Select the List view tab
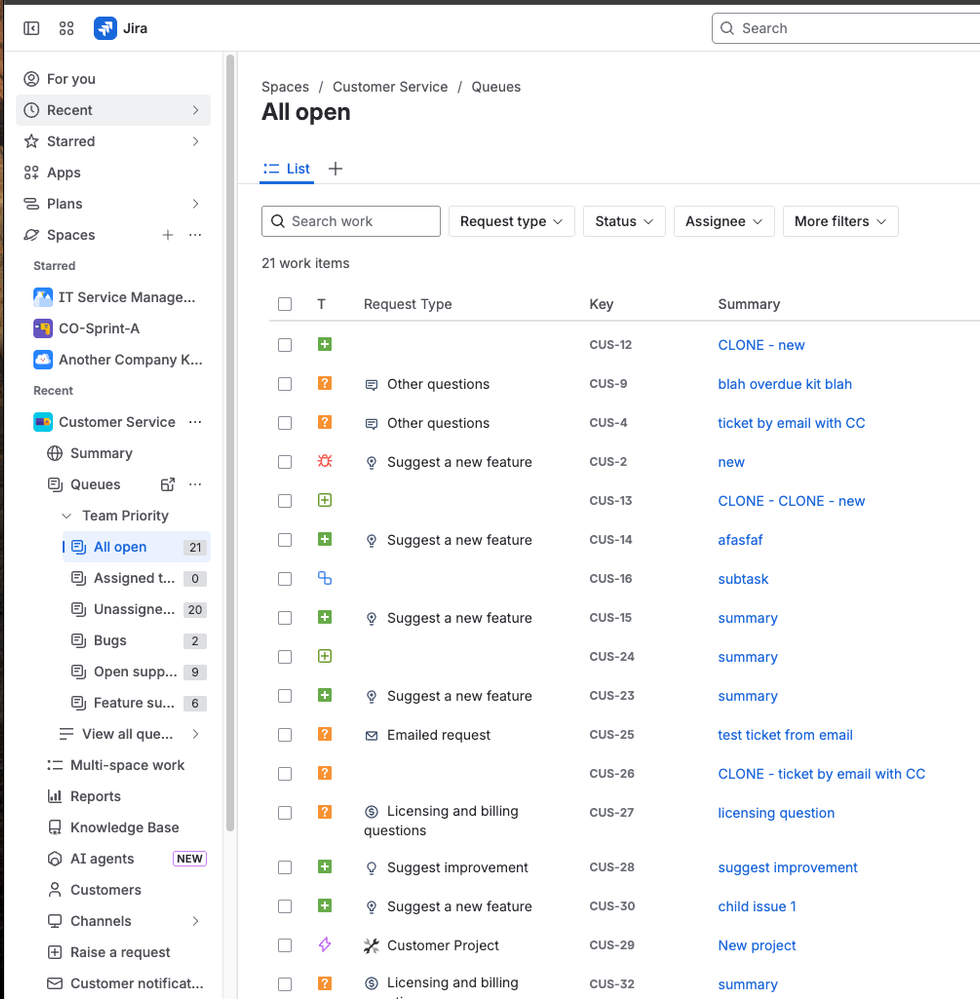This screenshot has height=999, width=980. click(x=287, y=169)
